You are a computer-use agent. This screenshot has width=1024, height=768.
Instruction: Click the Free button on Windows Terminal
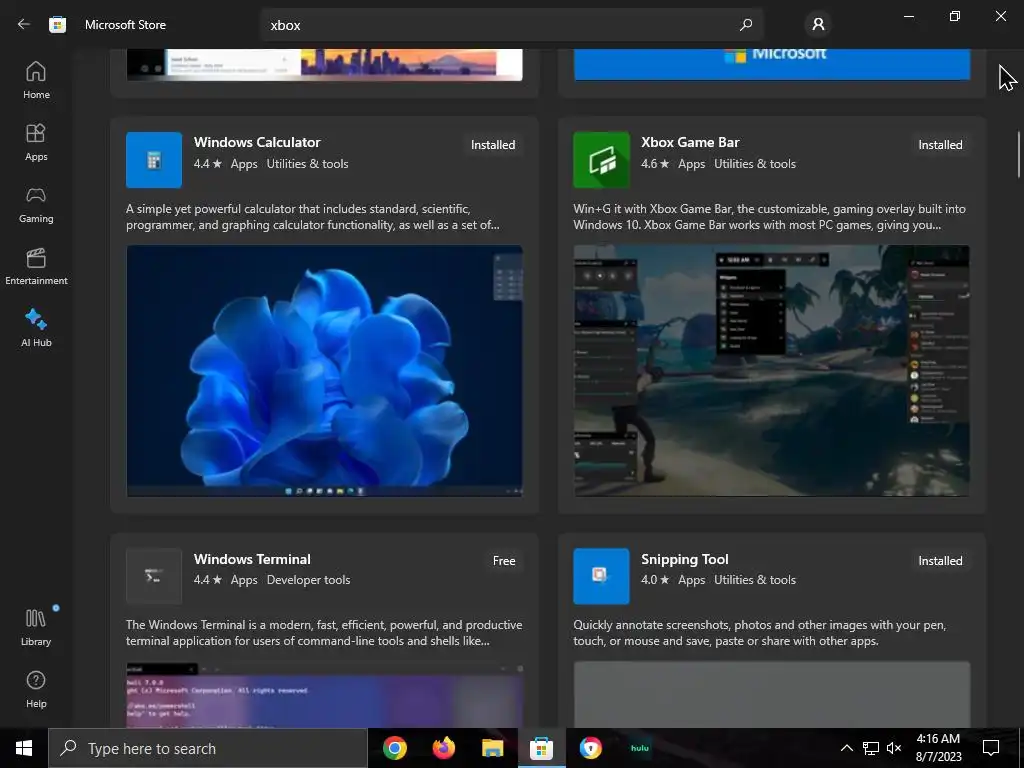point(504,561)
